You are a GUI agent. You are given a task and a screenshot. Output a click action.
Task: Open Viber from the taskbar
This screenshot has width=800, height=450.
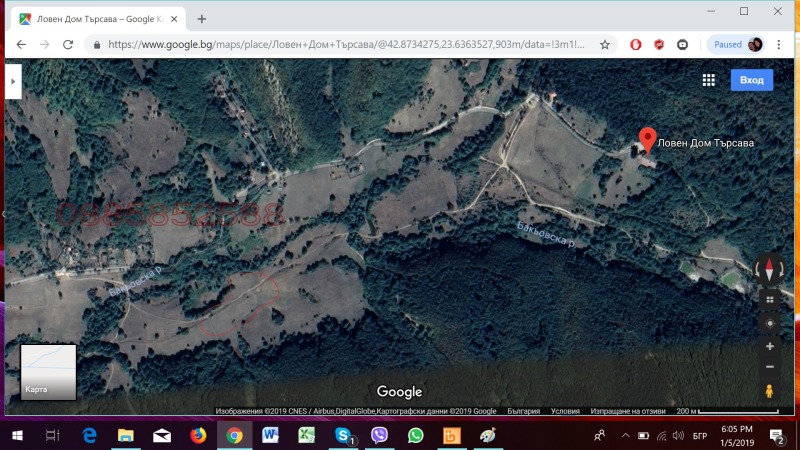(379, 435)
